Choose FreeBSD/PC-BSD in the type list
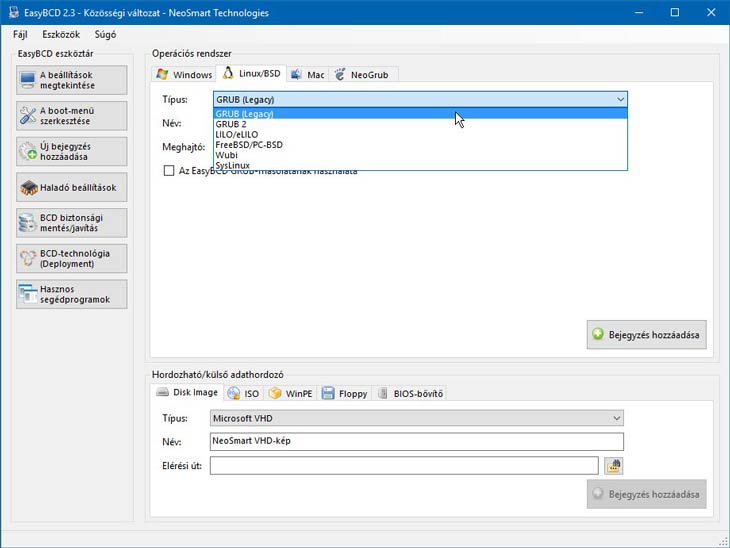 point(249,145)
